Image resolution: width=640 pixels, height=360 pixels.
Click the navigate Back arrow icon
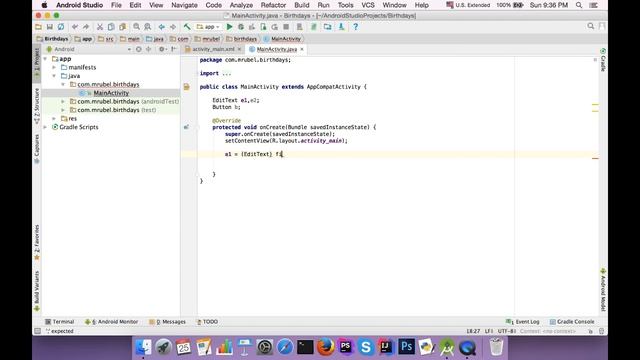(x=162, y=27)
